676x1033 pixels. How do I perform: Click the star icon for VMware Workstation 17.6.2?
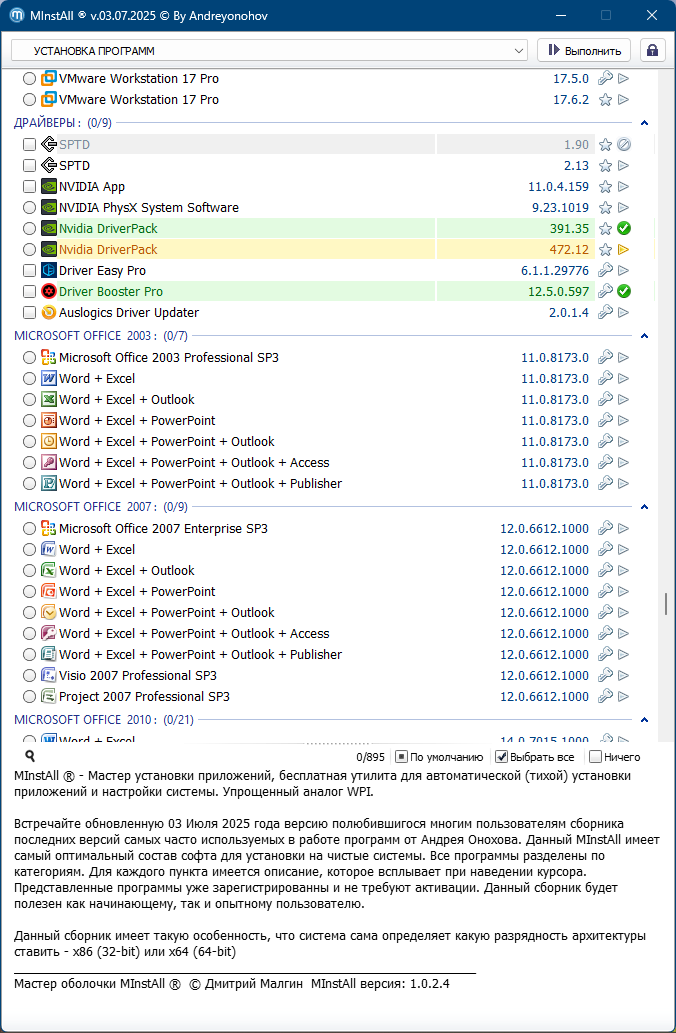coord(605,99)
